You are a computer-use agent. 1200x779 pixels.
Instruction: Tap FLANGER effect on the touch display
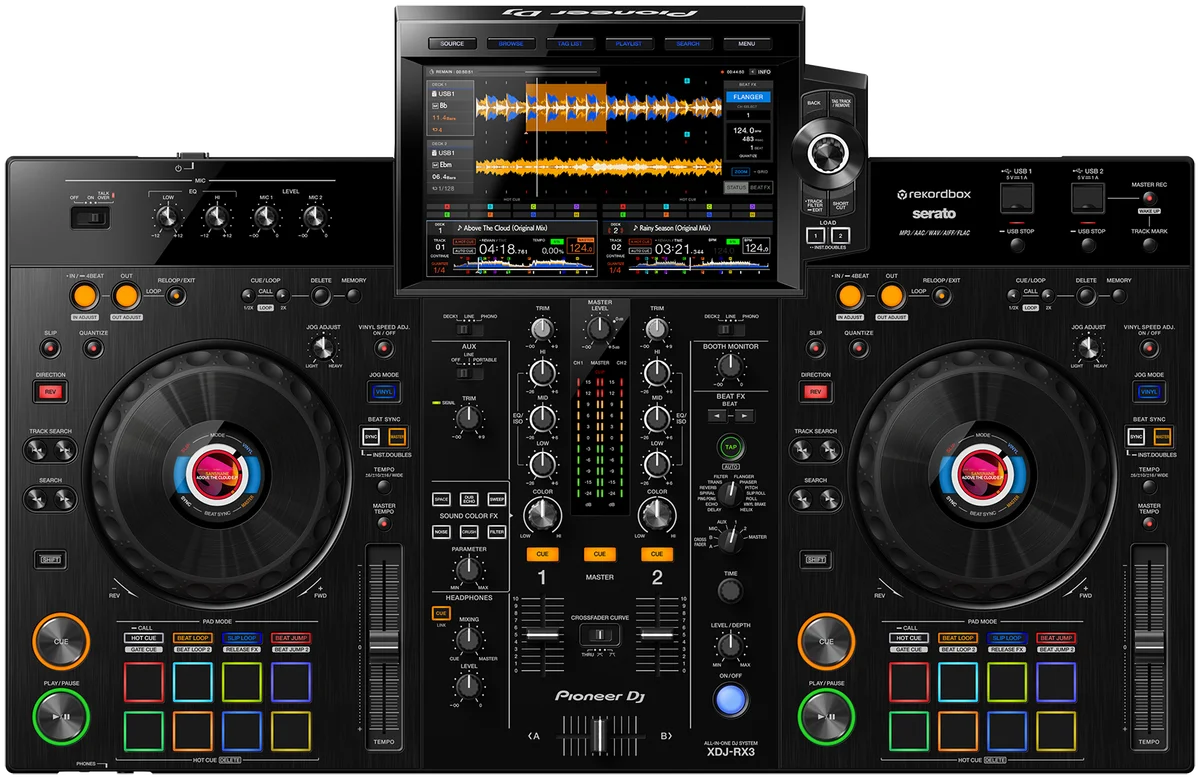click(748, 97)
